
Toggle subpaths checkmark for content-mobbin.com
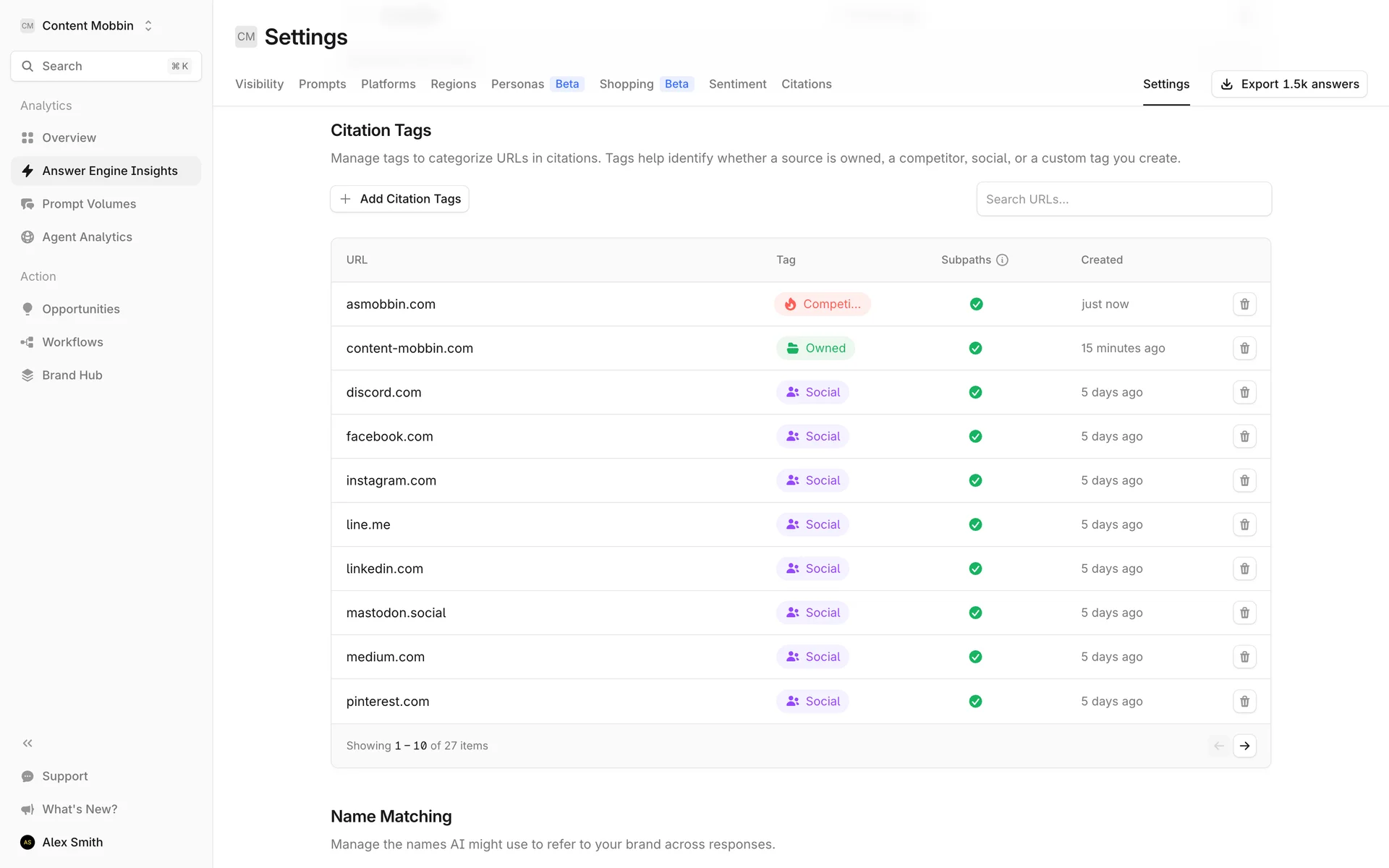click(x=975, y=349)
